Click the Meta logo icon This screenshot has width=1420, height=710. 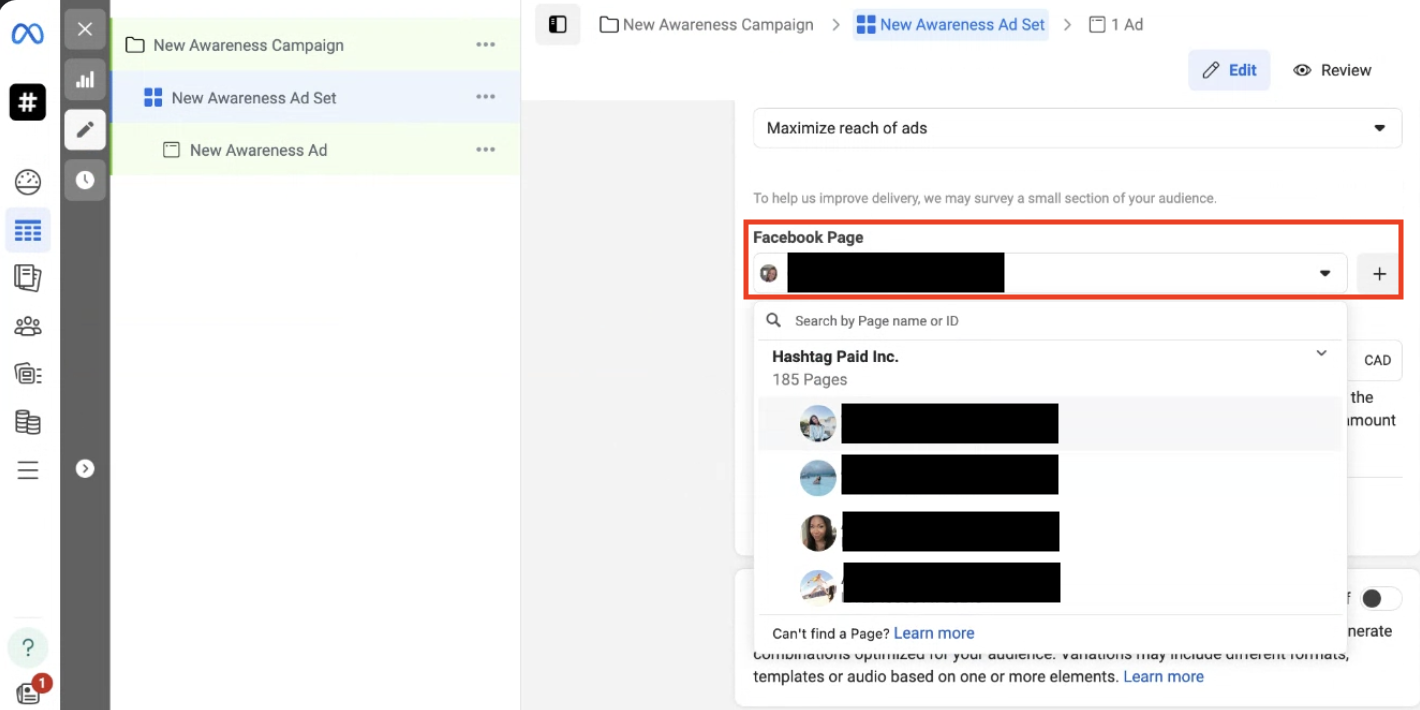click(27, 34)
